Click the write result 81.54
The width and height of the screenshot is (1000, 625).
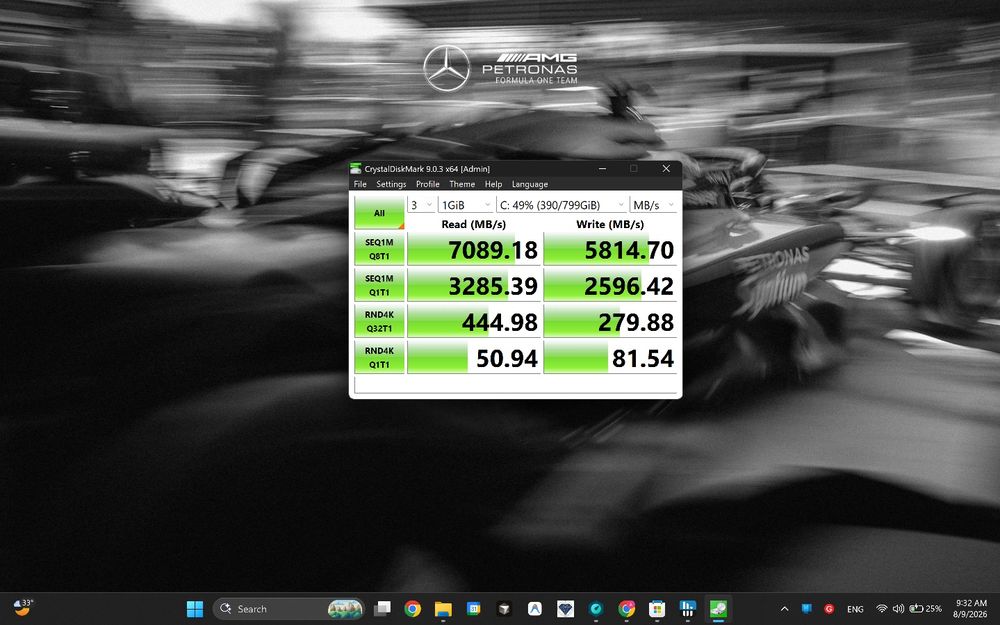(x=610, y=358)
